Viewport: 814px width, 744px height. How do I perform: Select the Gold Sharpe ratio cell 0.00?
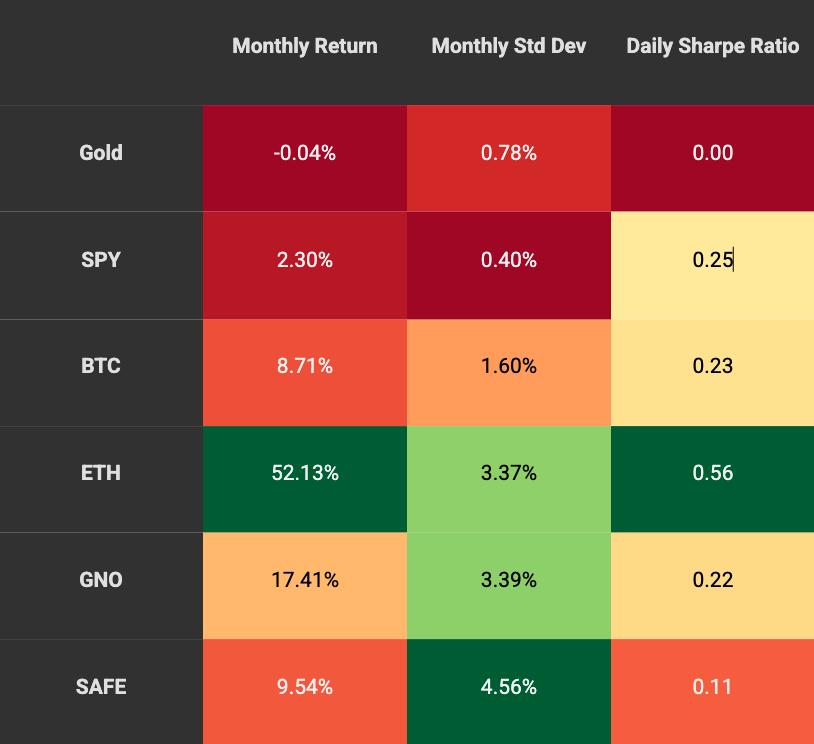point(712,153)
